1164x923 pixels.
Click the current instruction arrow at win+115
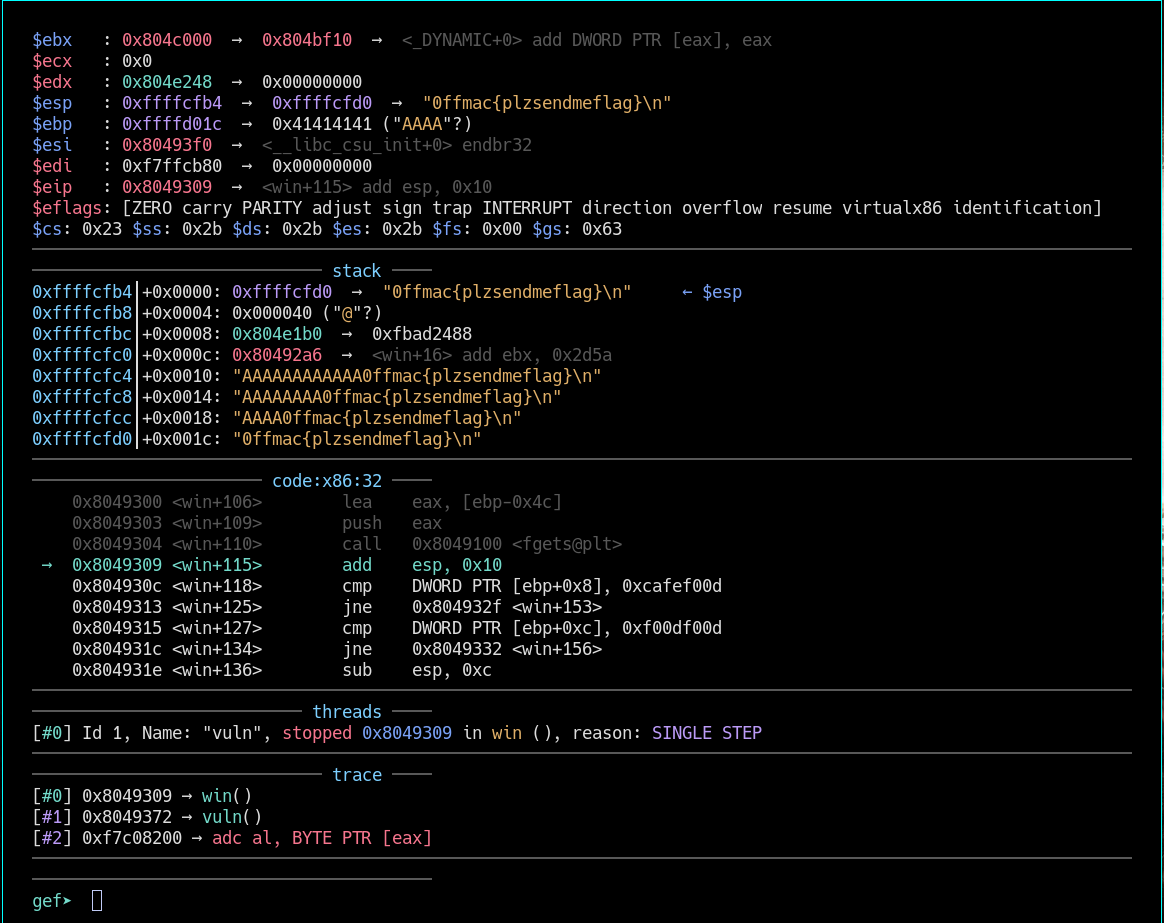(47, 565)
